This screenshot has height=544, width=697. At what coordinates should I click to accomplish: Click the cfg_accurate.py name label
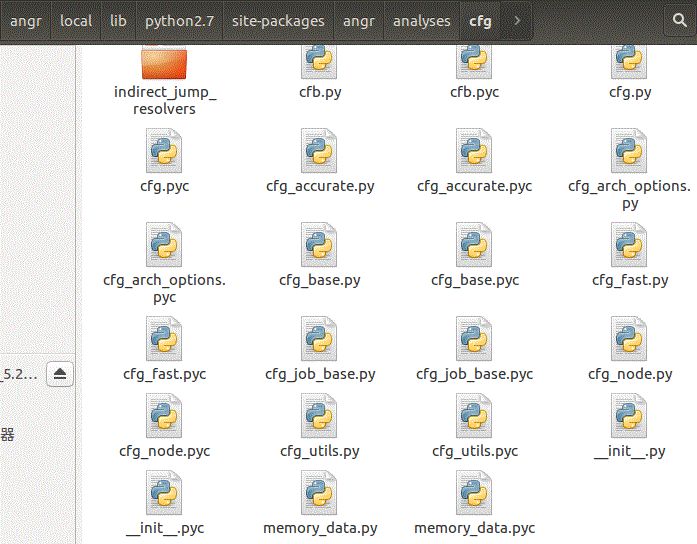tap(320, 186)
